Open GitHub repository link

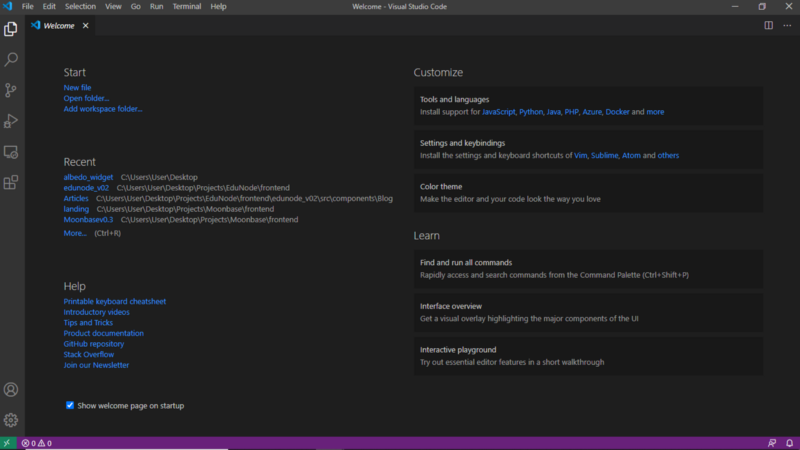tap(94, 344)
